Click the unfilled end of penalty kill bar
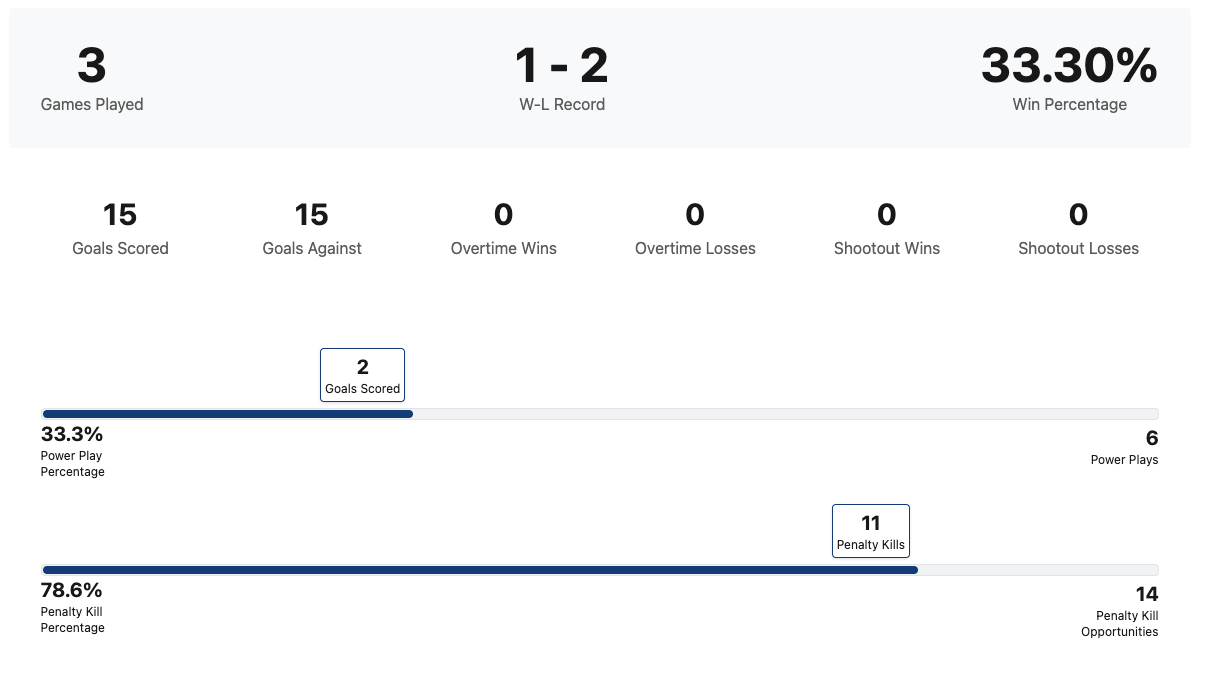1208x677 pixels. (x=1038, y=570)
